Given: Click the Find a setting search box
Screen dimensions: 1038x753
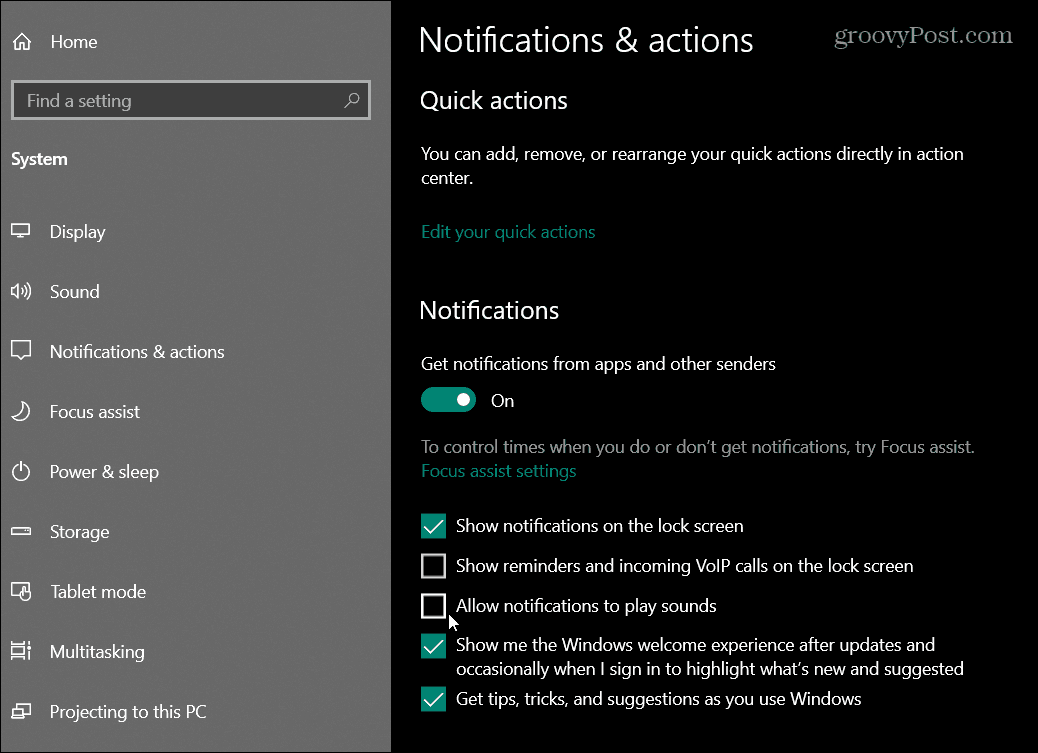Looking at the screenshot, I should click(191, 100).
